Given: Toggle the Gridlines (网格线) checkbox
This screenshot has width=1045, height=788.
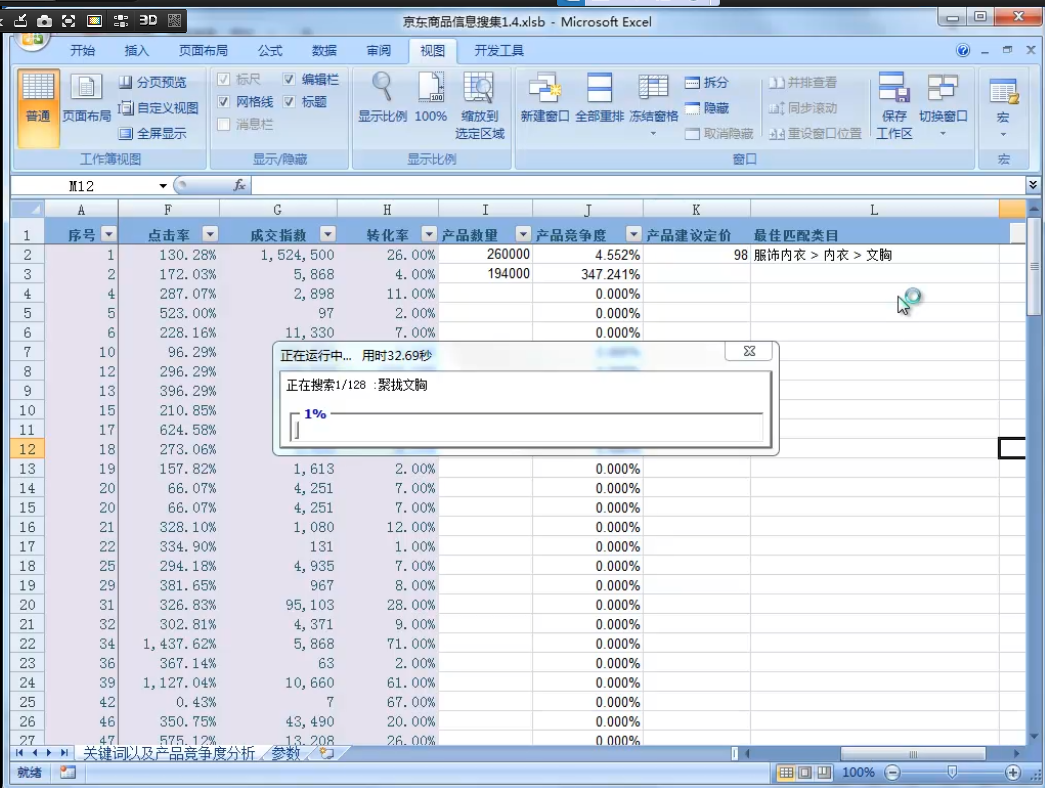Looking at the screenshot, I should [x=225, y=102].
